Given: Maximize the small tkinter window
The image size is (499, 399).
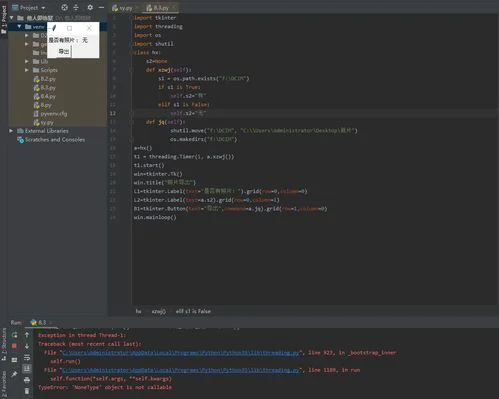Looking at the screenshot, I should pos(69,28).
